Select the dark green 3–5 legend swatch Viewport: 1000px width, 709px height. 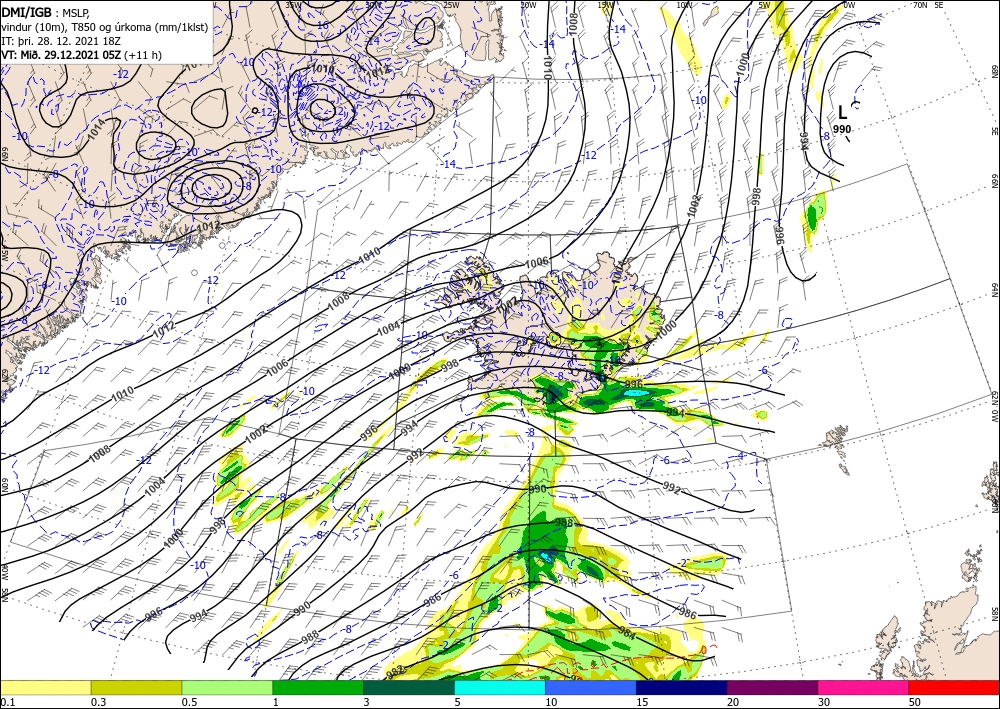pos(409,687)
